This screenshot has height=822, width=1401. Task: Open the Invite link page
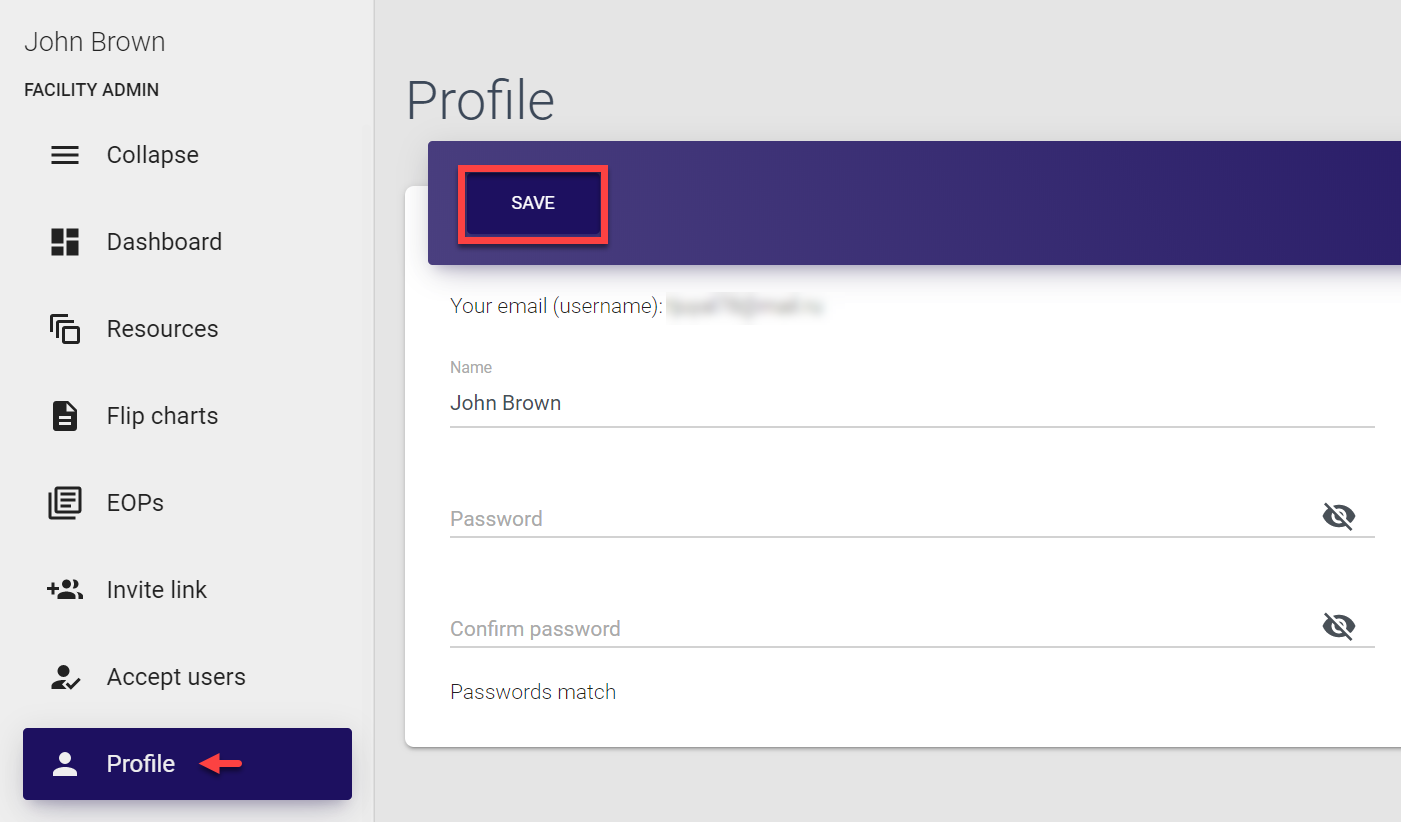click(156, 590)
